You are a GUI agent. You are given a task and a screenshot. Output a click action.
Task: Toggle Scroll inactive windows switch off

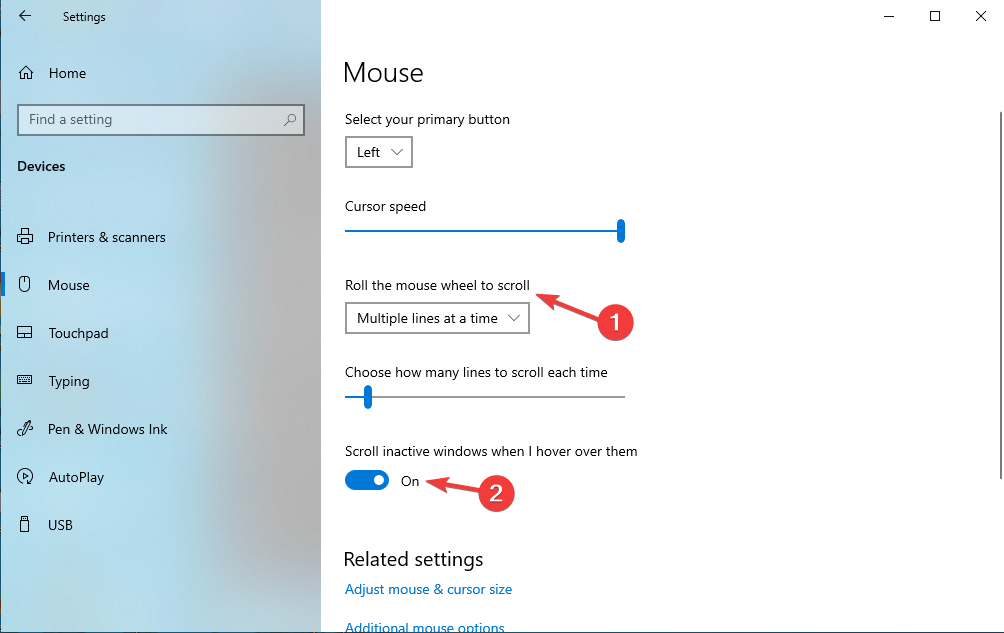tap(367, 480)
